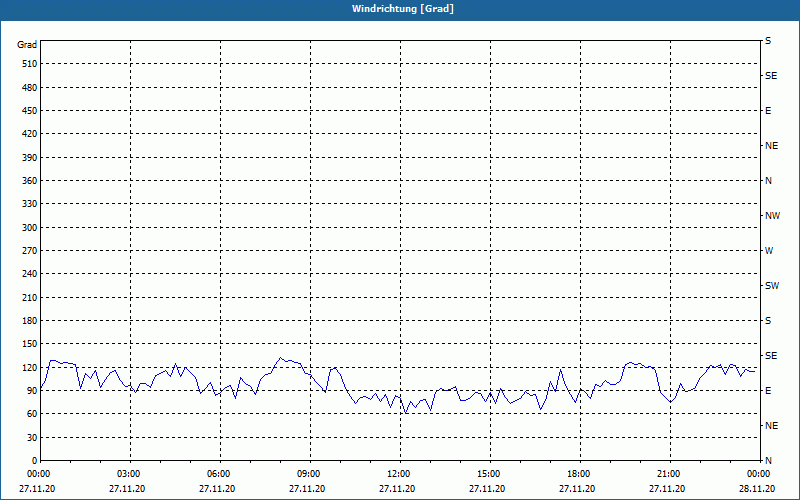Select the 510 value on the left axis
800x500 pixels.
click(28, 64)
